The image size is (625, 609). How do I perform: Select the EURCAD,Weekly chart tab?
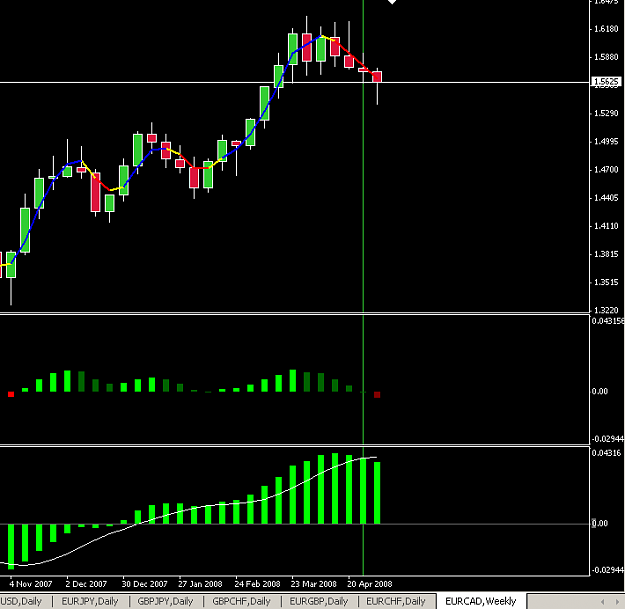click(480, 601)
